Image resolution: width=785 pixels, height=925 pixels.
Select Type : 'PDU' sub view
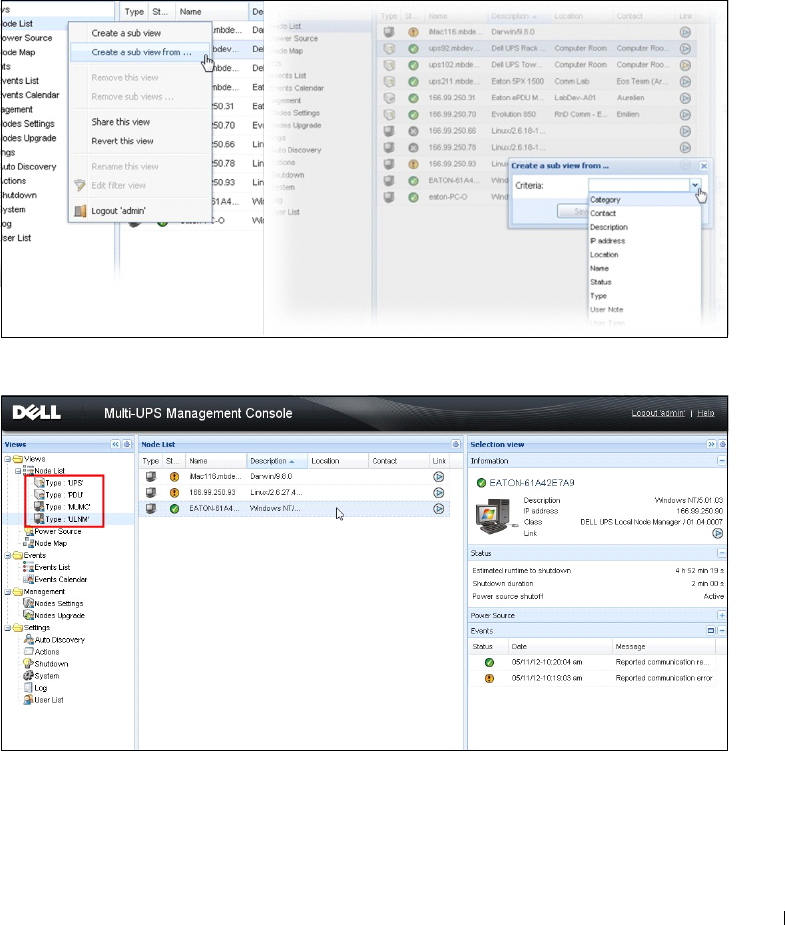(x=64, y=495)
